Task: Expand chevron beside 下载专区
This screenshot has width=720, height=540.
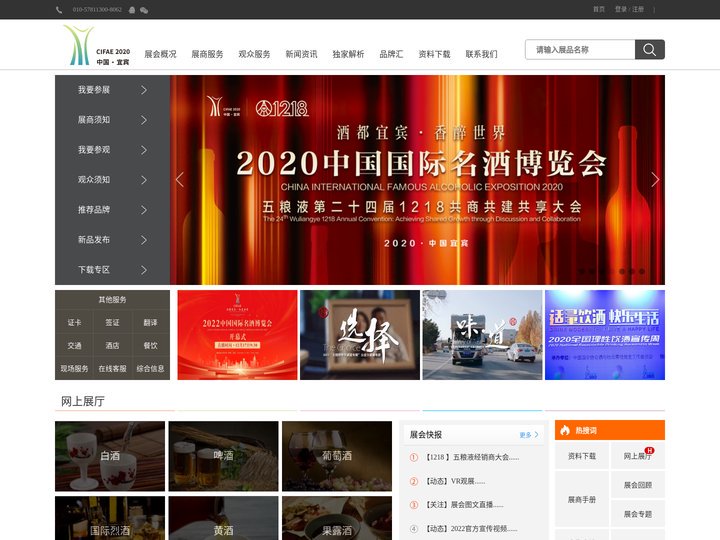Action: pyautogui.click(x=144, y=270)
